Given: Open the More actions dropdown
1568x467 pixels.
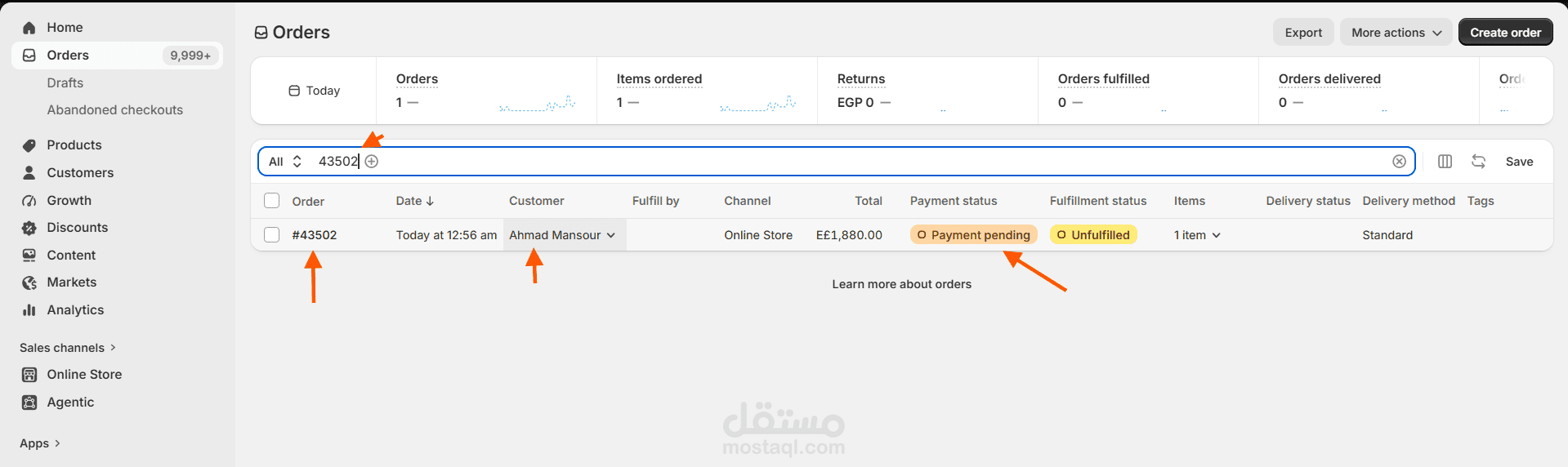Looking at the screenshot, I should [1396, 33].
